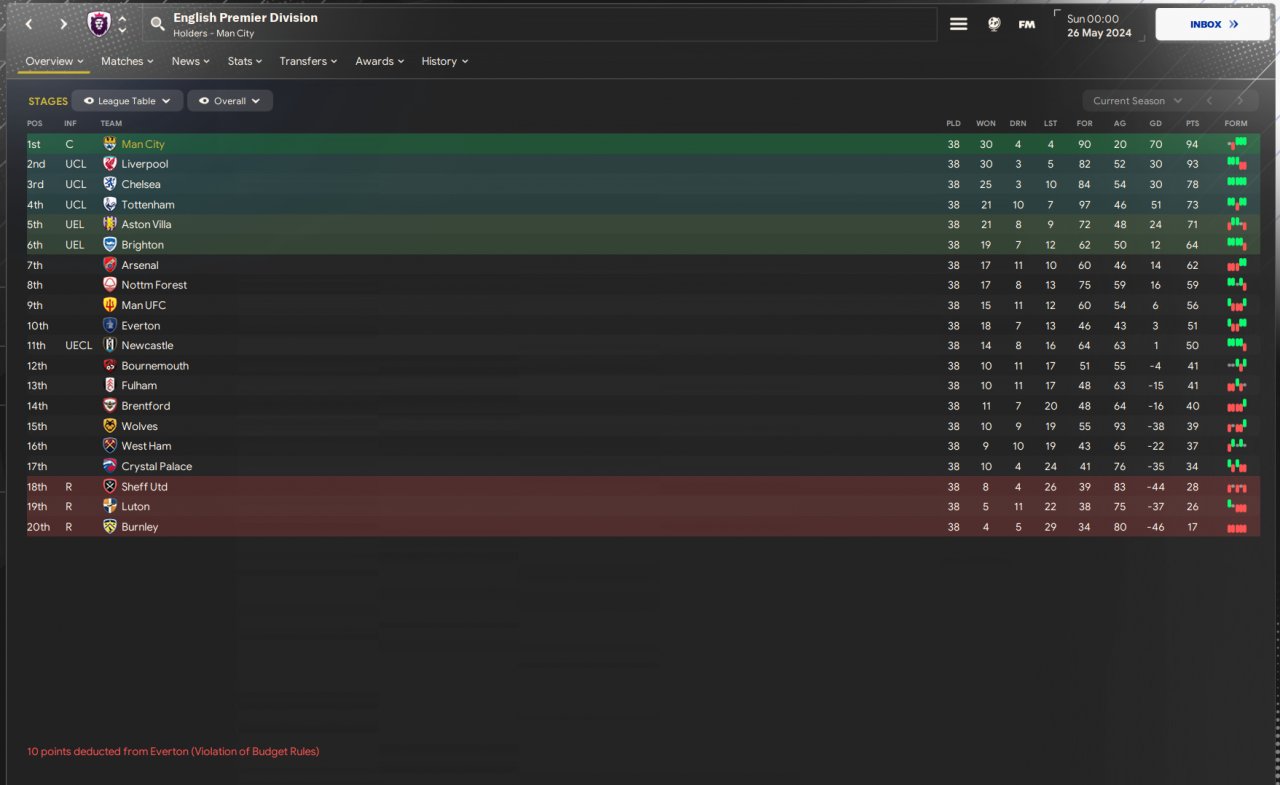Open the Arsenal team link

pyautogui.click(x=140, y=265)
